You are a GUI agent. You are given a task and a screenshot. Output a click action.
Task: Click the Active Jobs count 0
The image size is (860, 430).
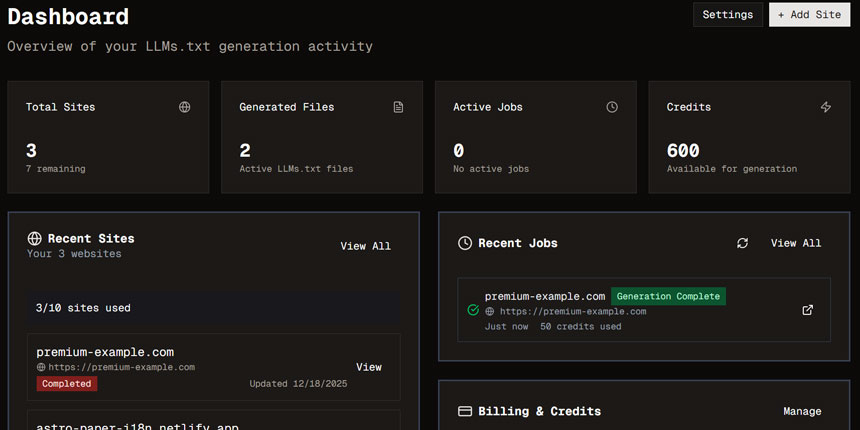(x=459, y=150)
